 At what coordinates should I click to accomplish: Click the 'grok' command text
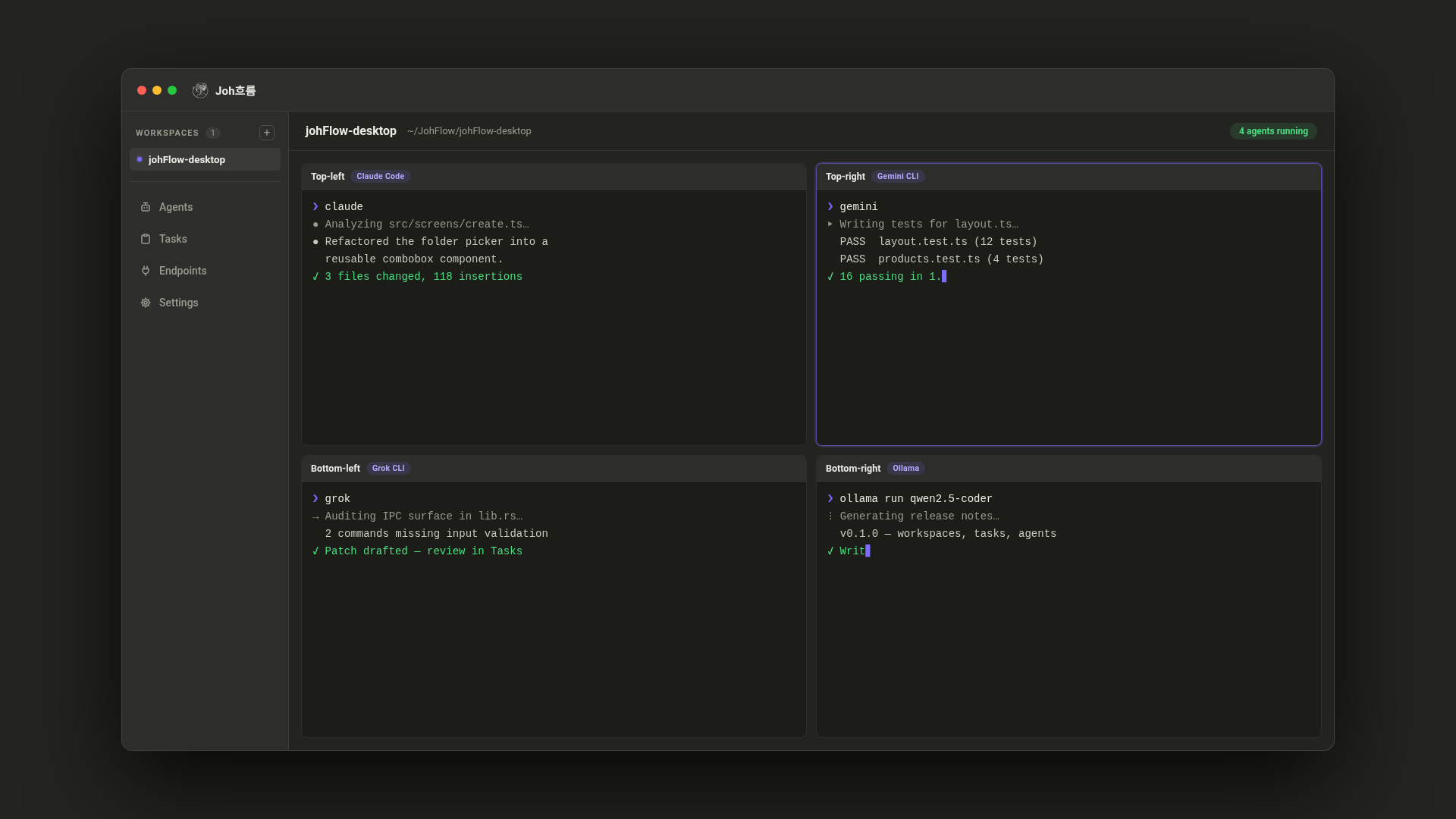click(x=337, y=499)
